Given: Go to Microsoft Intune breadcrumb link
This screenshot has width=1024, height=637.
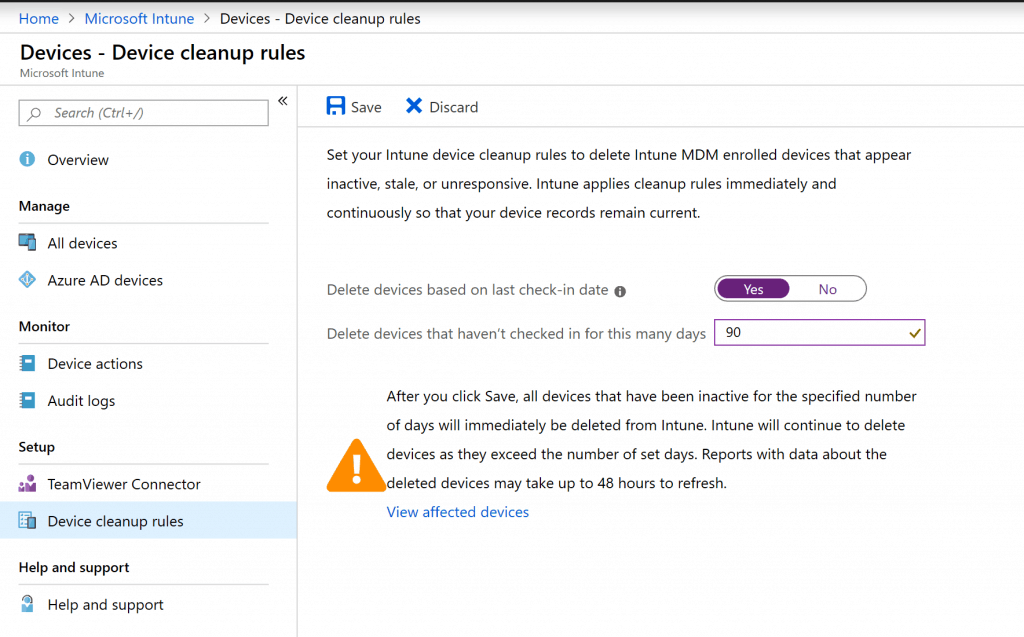Looking at the screenshot, I should tap(139, 18).
